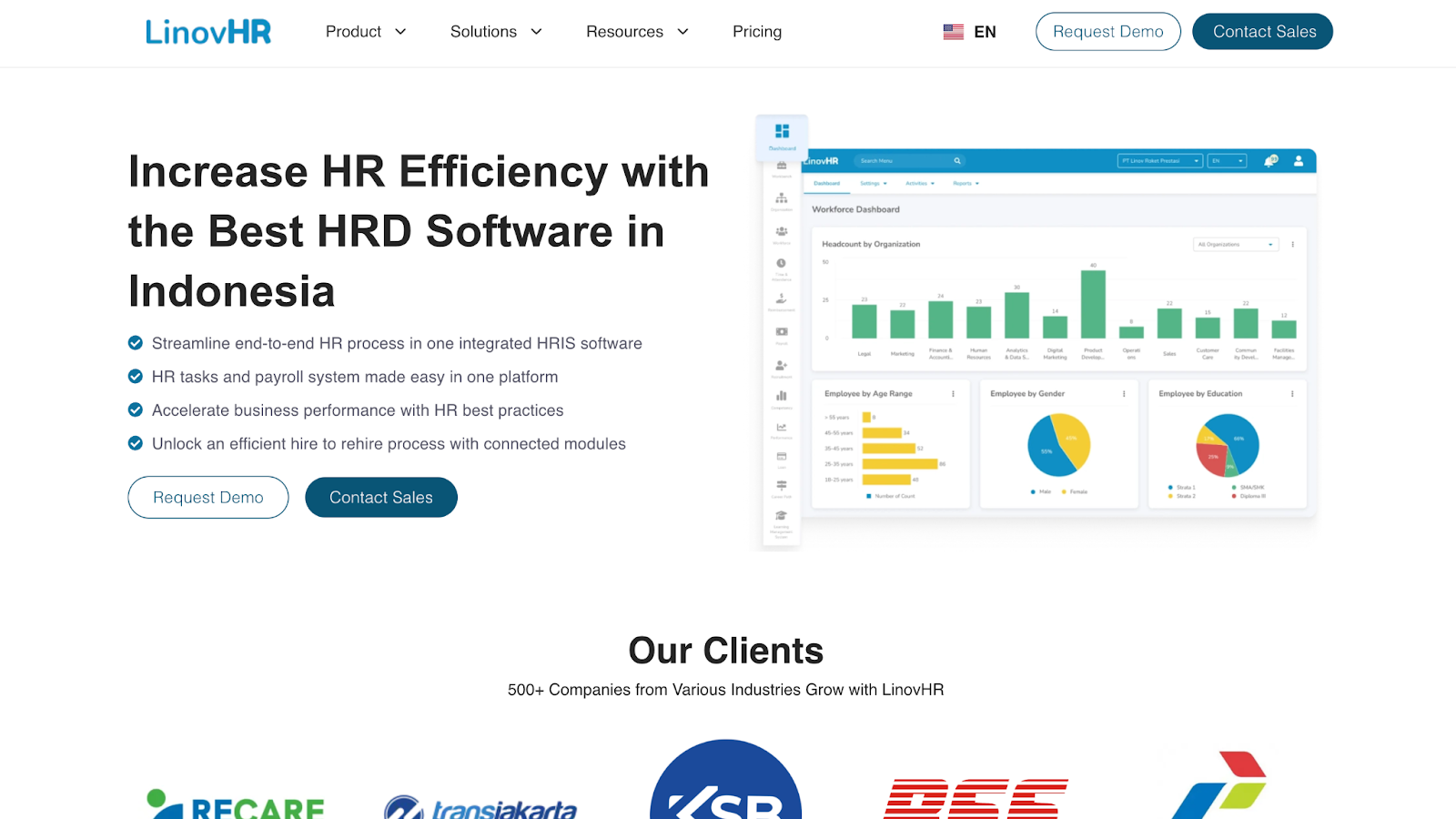Switch to the Dashboard tab in the preview
Screen dimensions: 1456x819
point(826,183)
